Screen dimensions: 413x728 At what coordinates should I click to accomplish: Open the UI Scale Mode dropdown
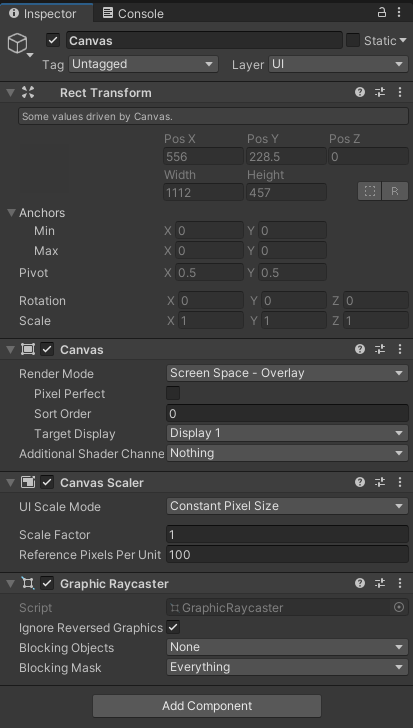click(x=287, y=506)
